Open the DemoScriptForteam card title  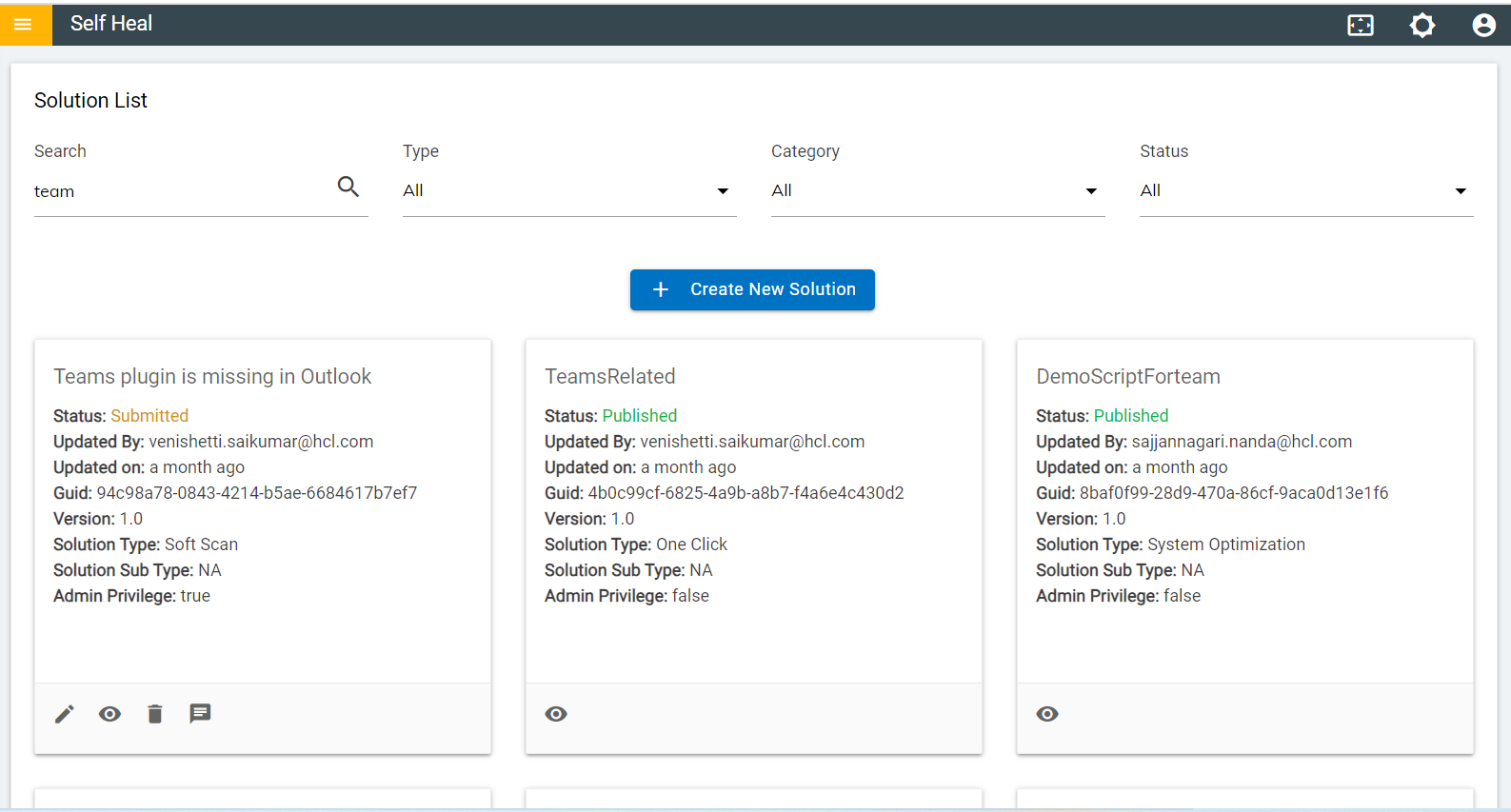(1128, 377)
